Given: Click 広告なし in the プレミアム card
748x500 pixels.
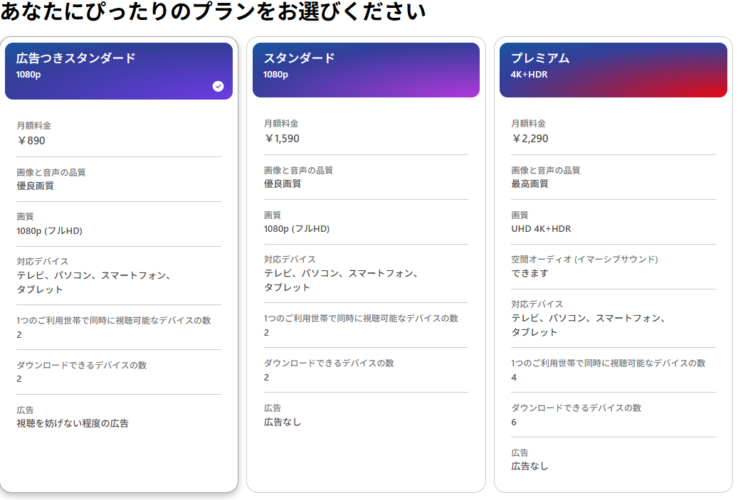Looking at the screenshot, I should [530, 466].
